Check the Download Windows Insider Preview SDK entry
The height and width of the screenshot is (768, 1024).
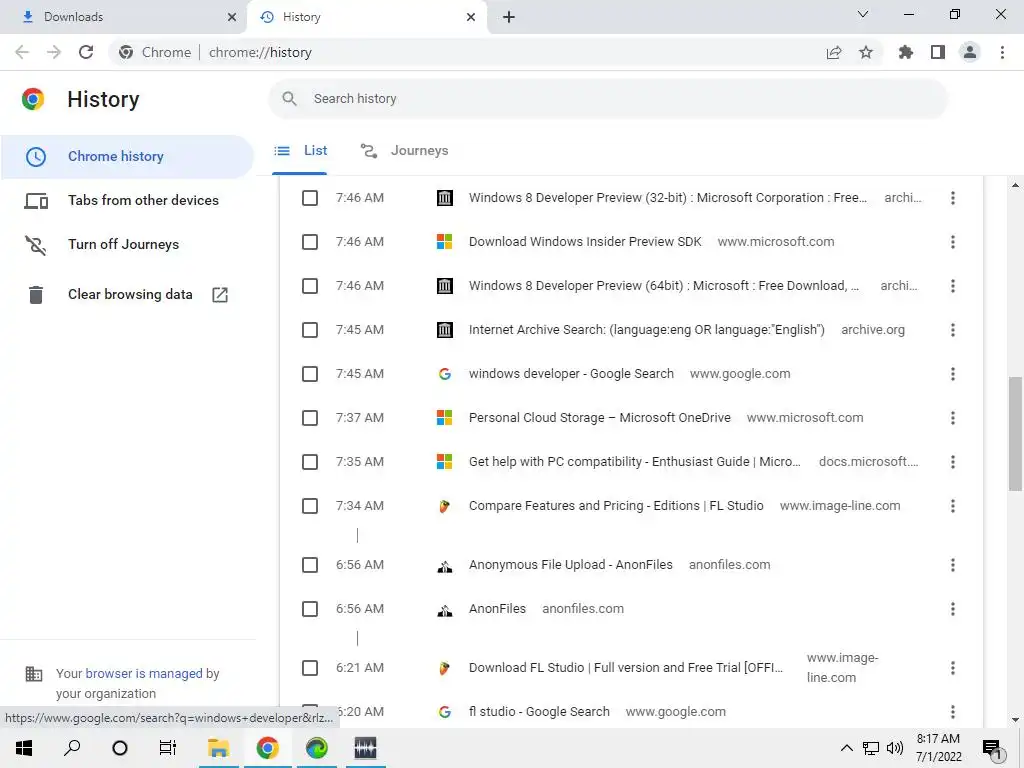pyautogui.click(x=310, y=242)
